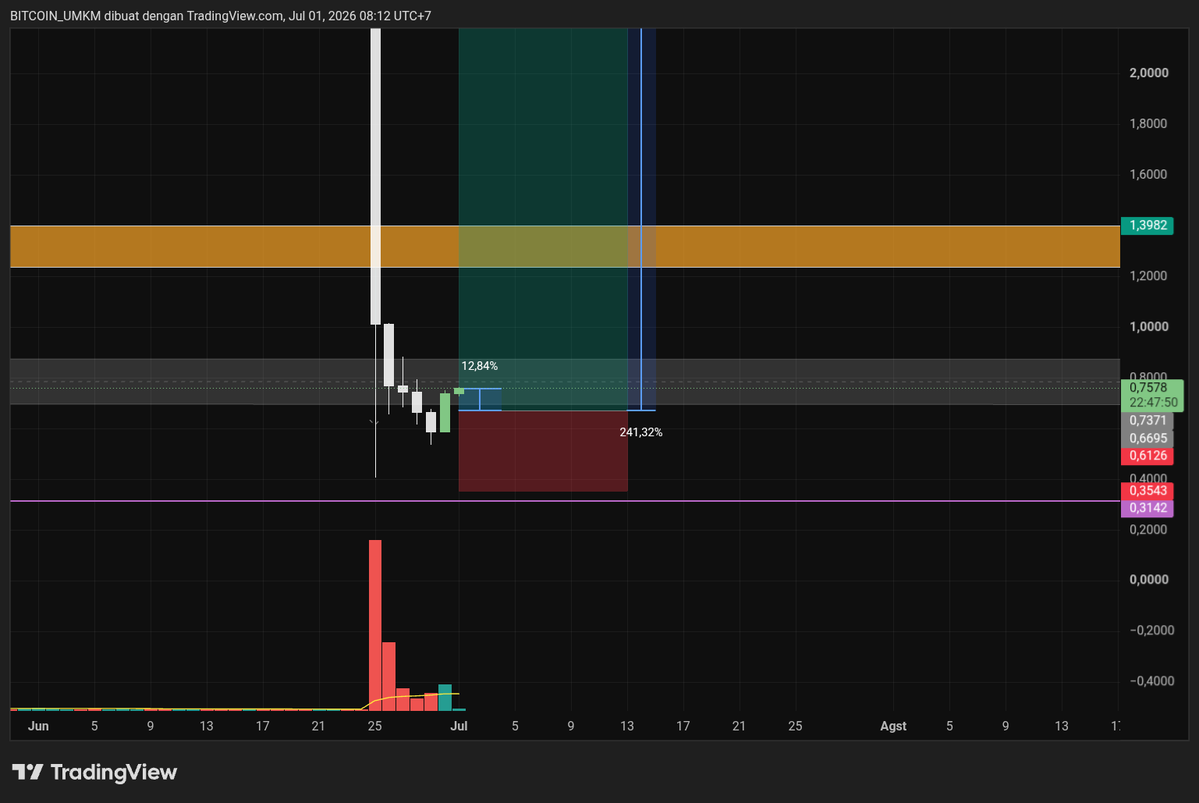Select the 1,8000 price scale label
Viewport: 1199px width, 803px height.
[x=1149, y=123]
